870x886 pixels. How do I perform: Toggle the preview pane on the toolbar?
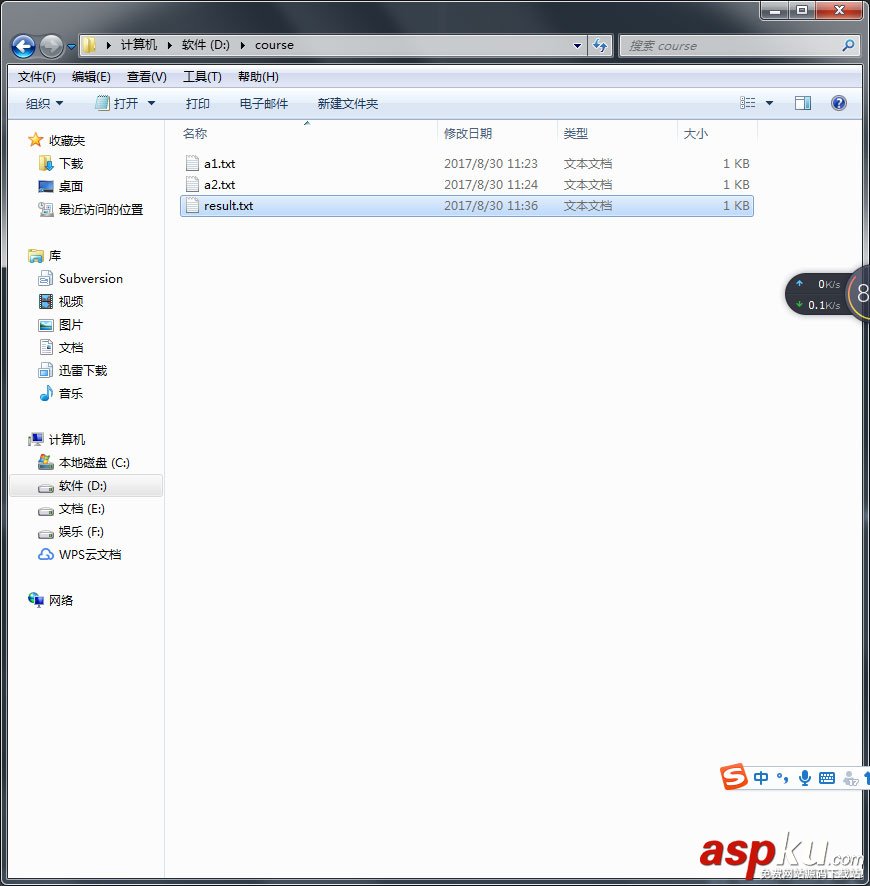pos(802,103)
